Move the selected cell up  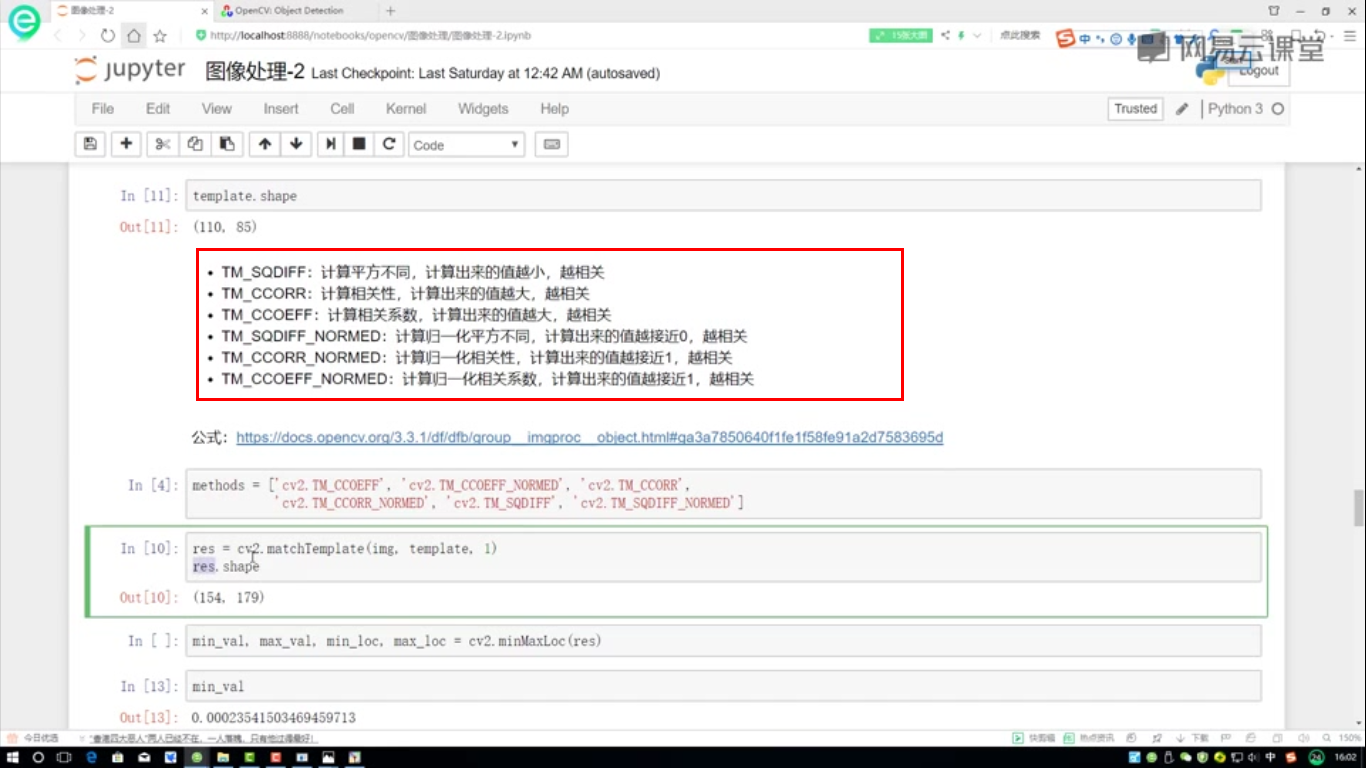tap(265, 144)
